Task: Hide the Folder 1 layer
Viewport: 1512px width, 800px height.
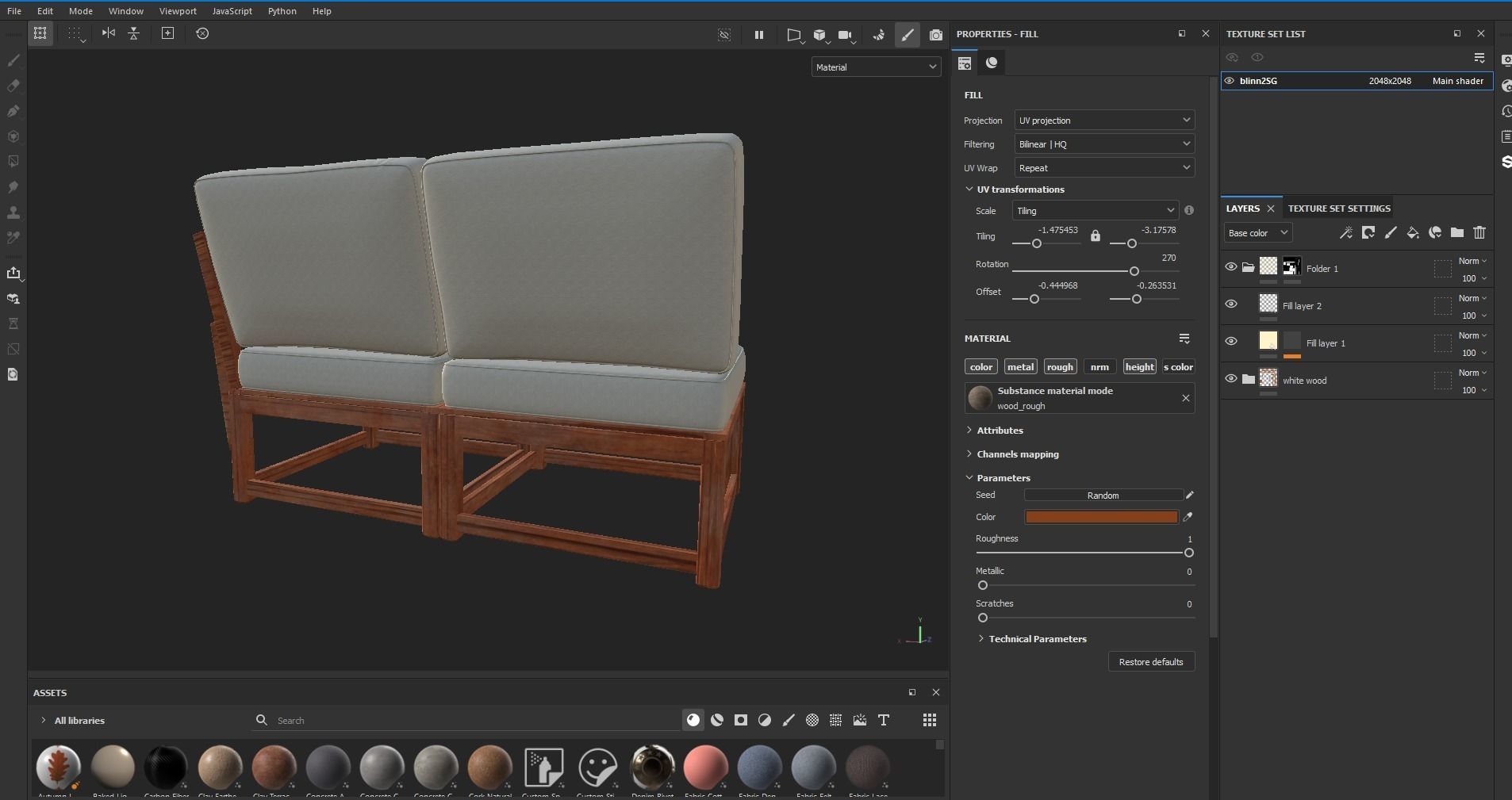Action: point(1231,267)
